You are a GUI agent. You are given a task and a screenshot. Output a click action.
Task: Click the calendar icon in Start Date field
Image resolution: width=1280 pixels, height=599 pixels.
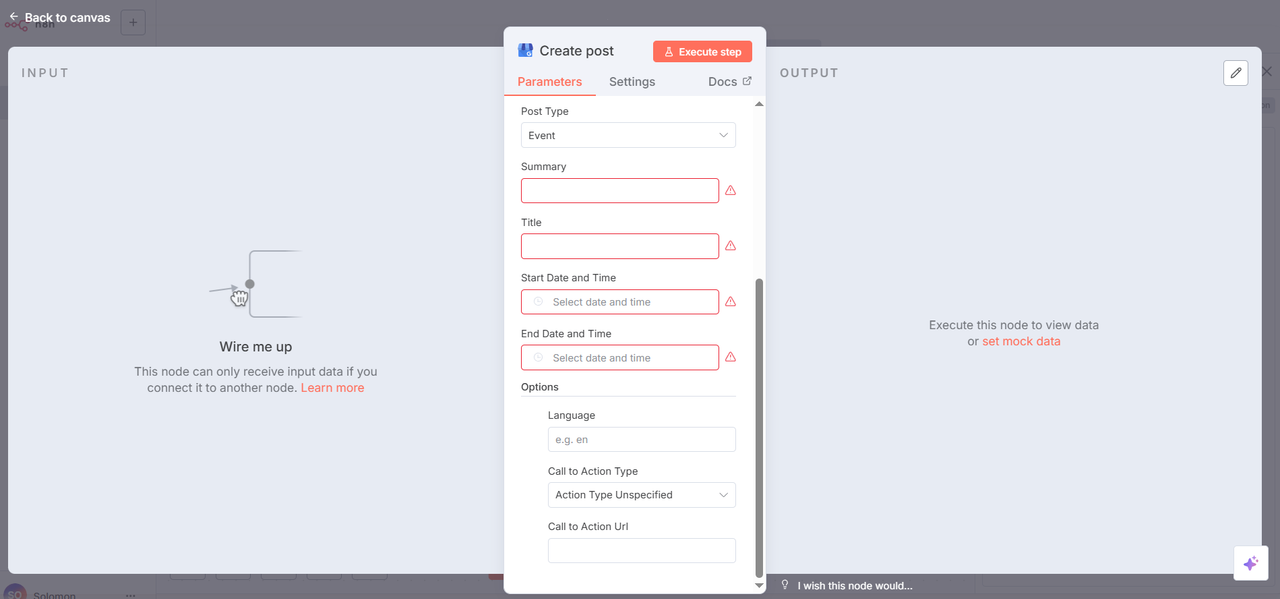tap(538, 302)
